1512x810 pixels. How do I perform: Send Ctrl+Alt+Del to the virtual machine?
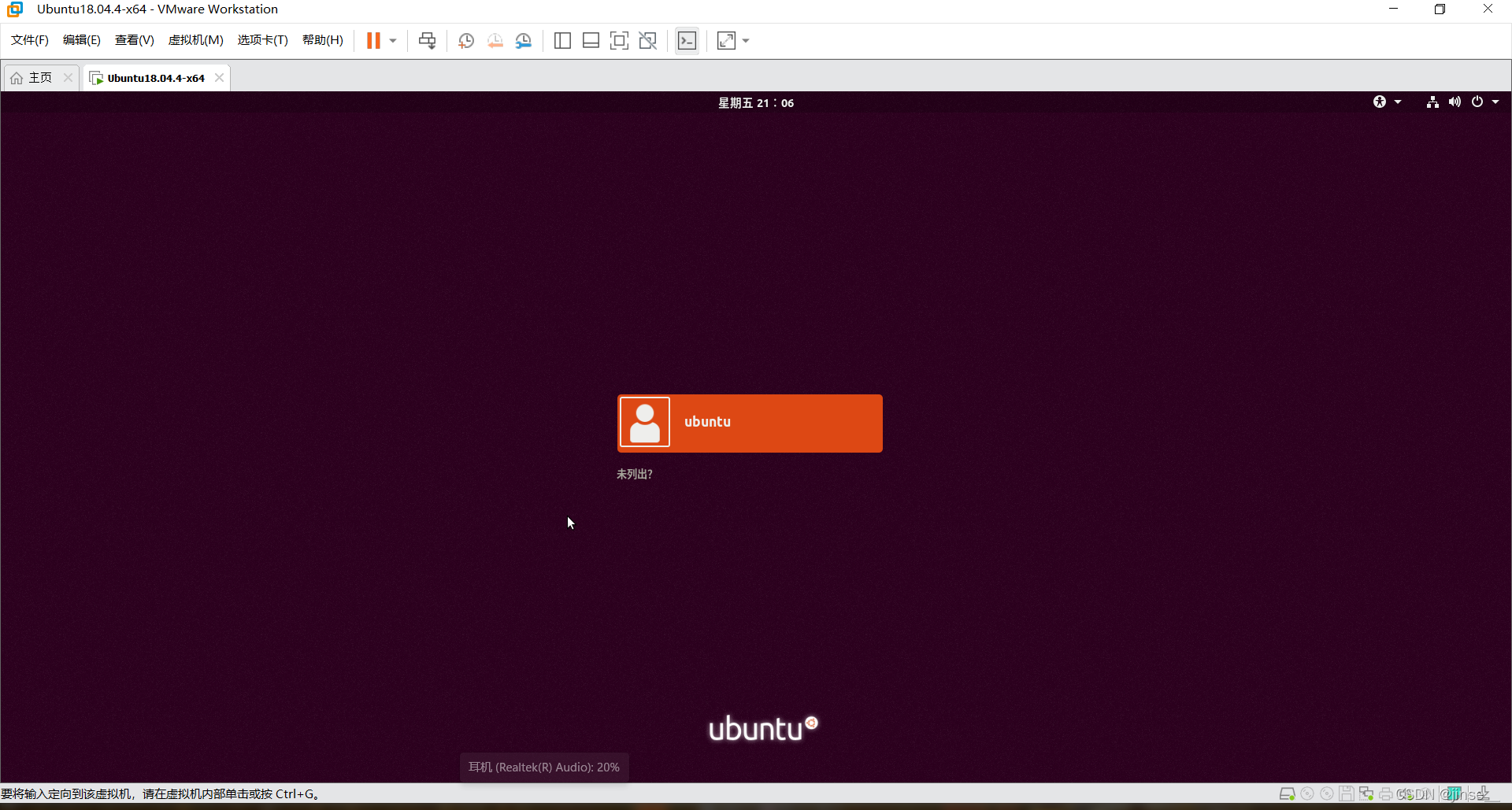pyautogui.click(x=427, y=40)
